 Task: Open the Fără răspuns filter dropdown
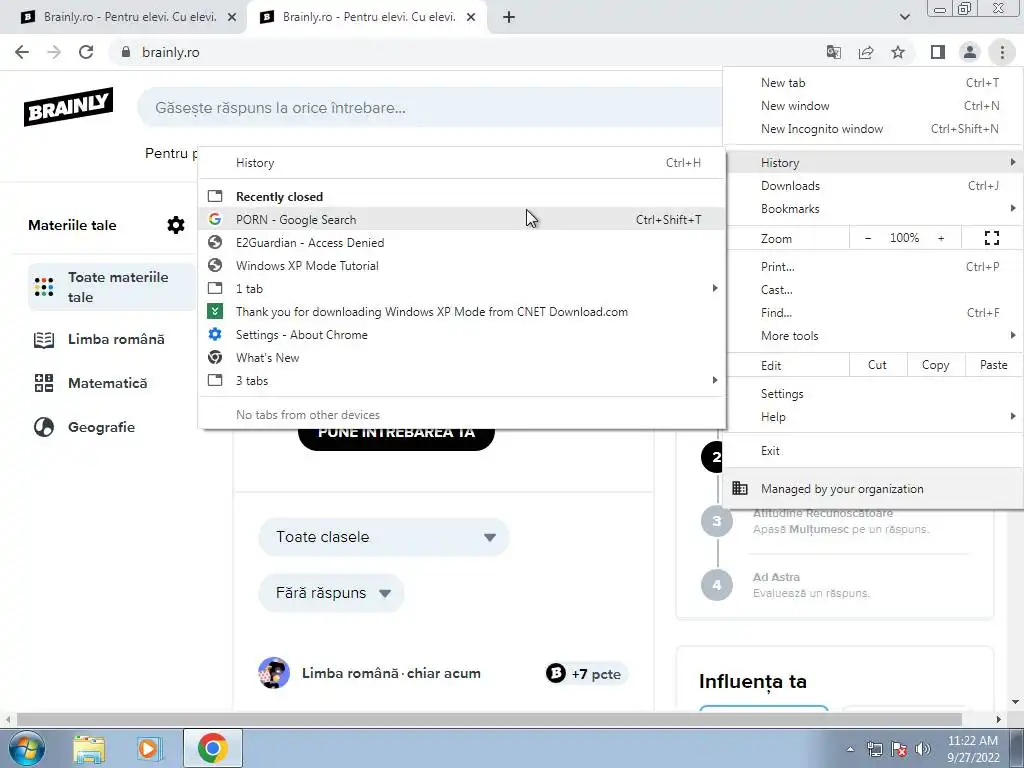[331, 593]
